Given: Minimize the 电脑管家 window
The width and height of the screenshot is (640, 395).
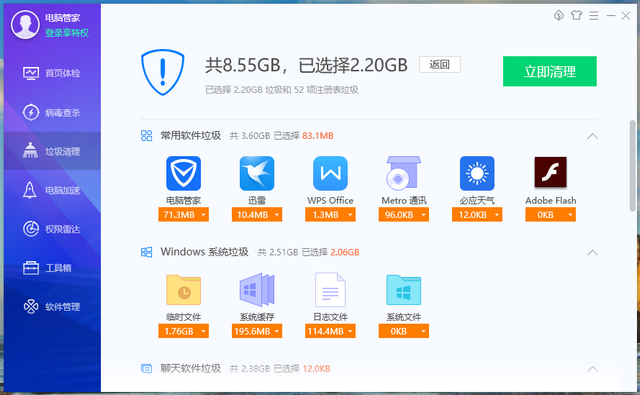Looking at the screenshot, I should (611, 16).
